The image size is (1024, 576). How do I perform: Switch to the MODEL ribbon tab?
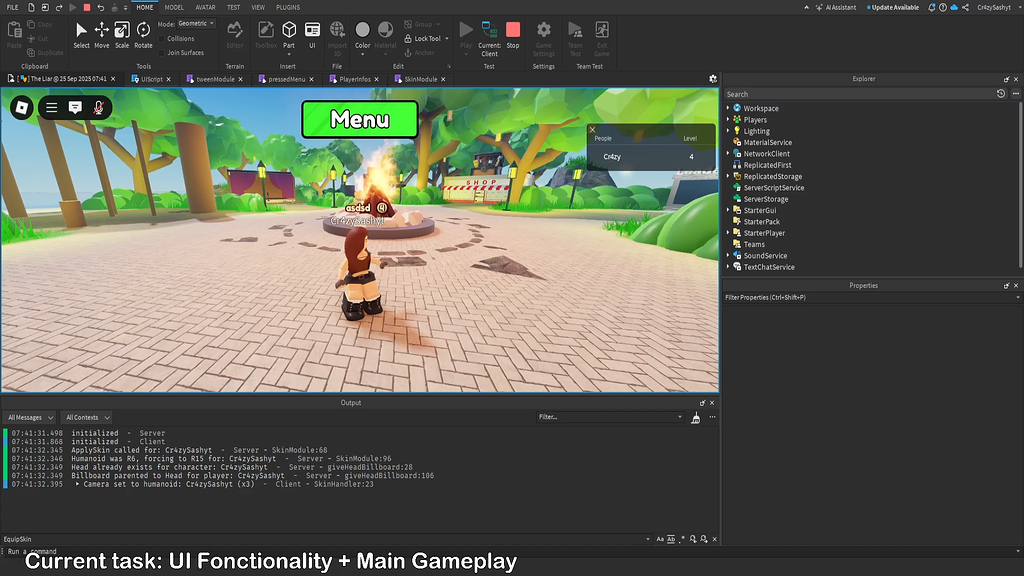click(x=174, y=7)
